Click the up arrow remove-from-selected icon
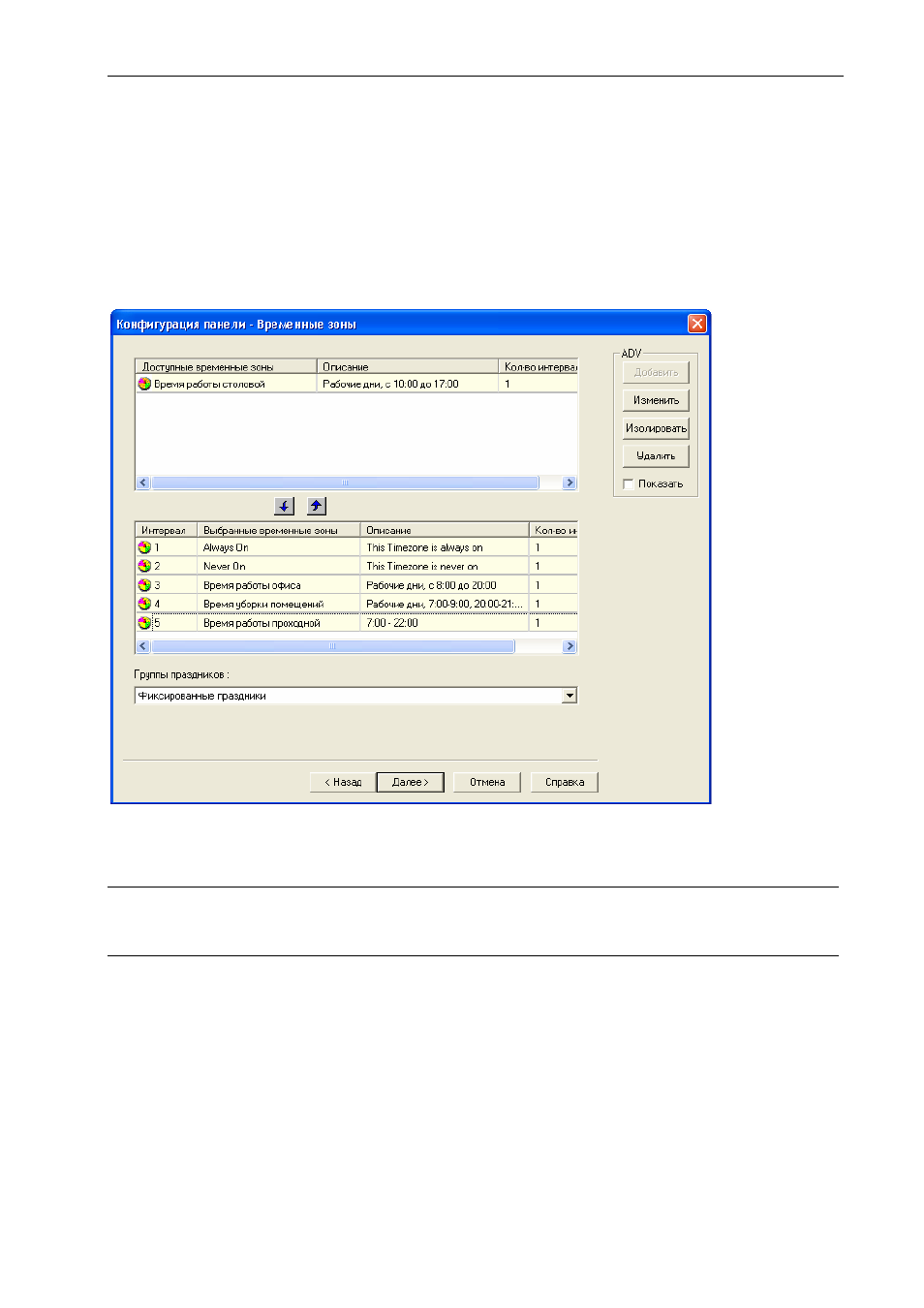Screen dimensions: 924x1308 (317, 506)
